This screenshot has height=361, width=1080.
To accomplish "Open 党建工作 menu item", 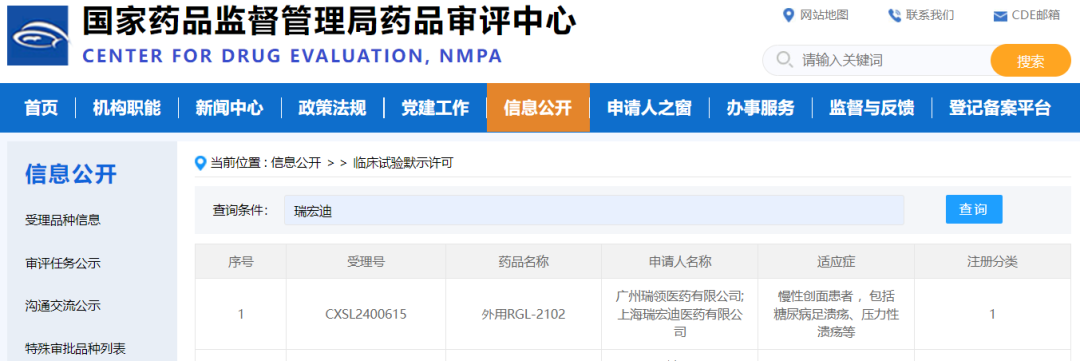I will coord(435,108).
